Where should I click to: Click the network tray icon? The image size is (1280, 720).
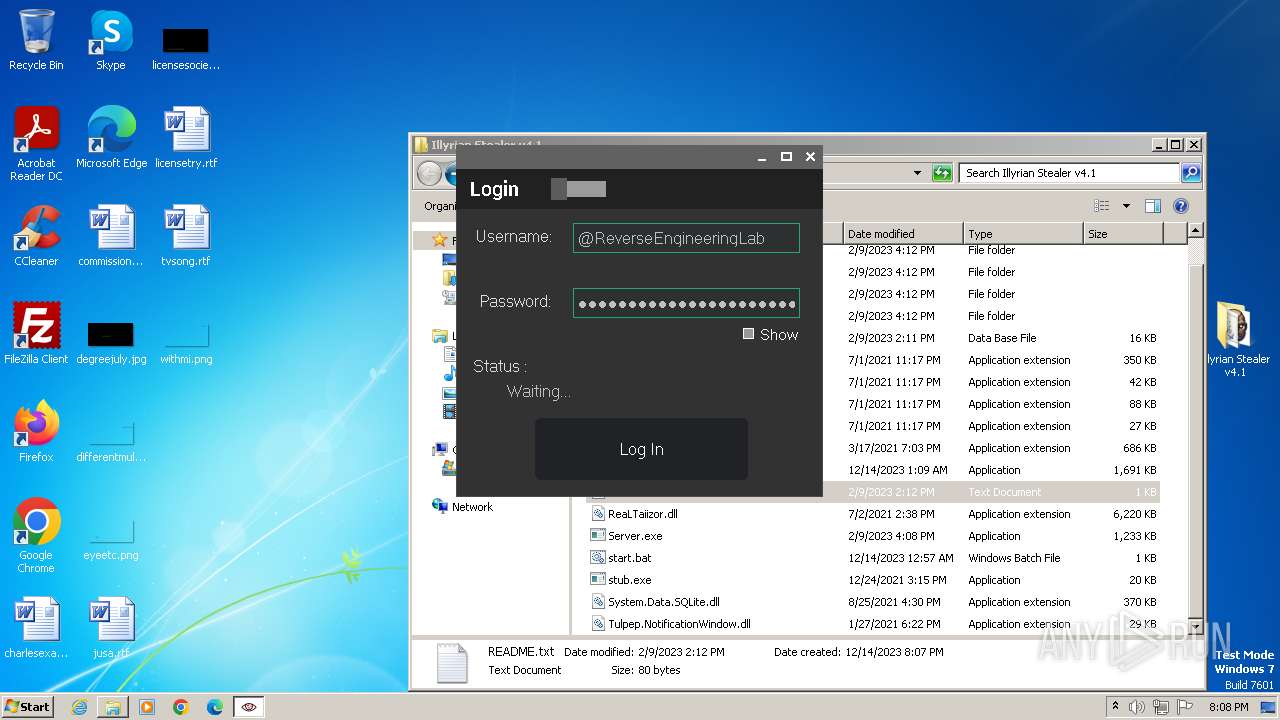(1161, 707)
